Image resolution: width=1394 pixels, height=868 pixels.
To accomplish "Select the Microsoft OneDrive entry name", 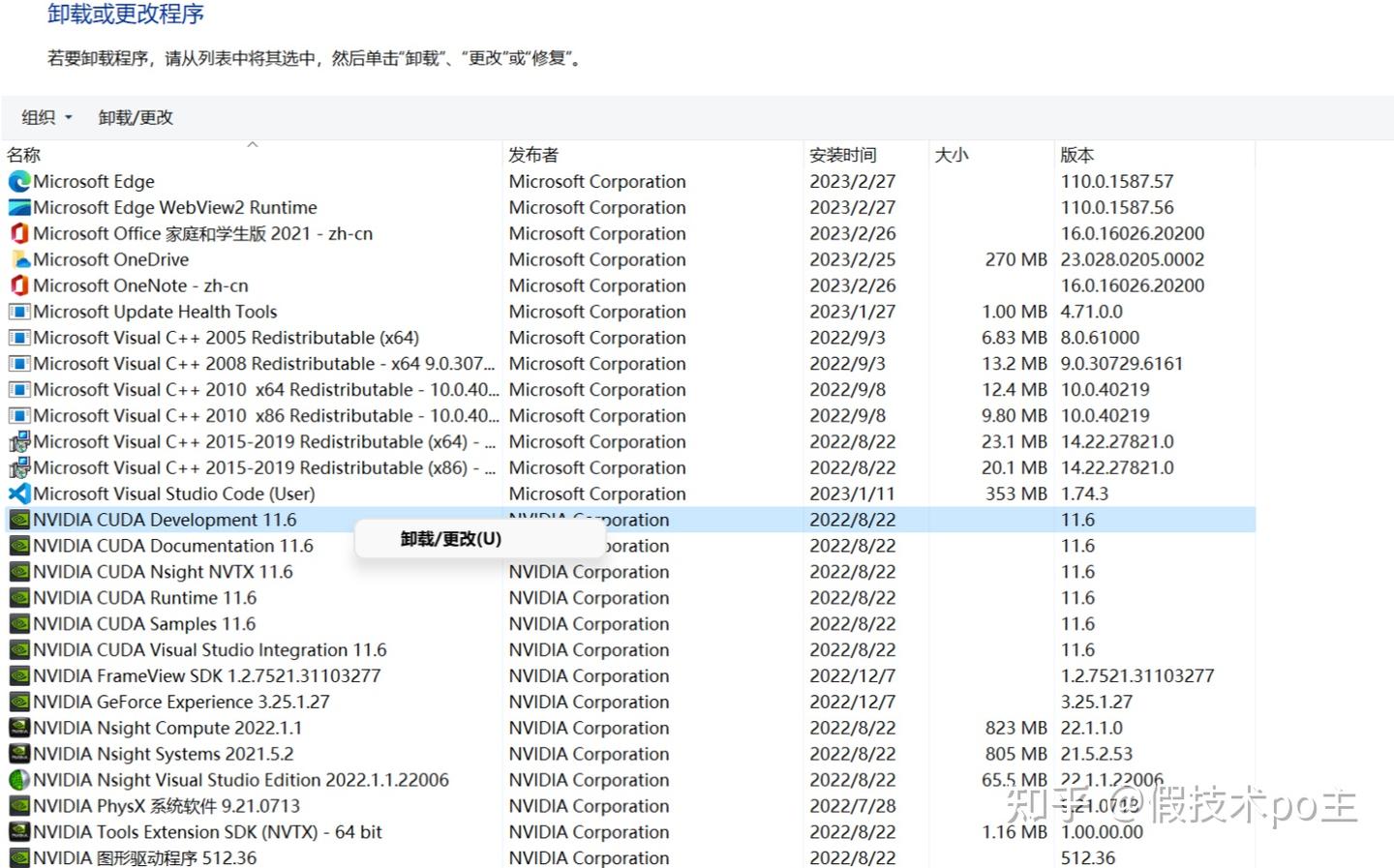I will [x=111, y=259].
